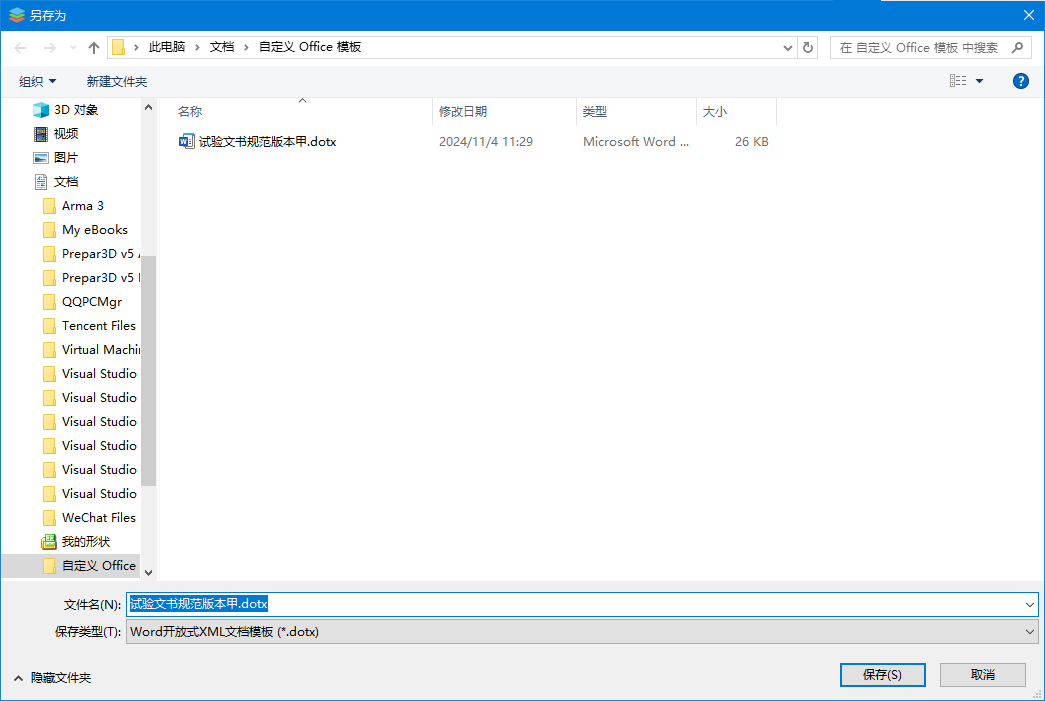Viewport: 1045px width, 701px height.
Task: Click the QQPCMgr folder icon
Action: pos(49,302)
